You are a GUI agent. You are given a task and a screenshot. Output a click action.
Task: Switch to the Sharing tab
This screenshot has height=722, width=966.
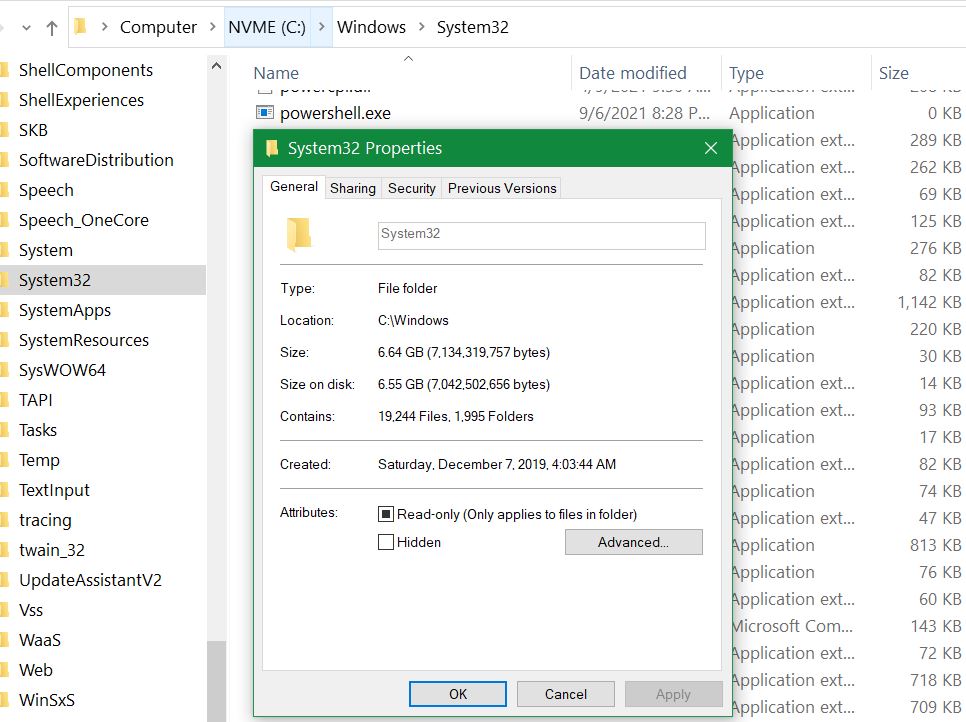[353, 188]
